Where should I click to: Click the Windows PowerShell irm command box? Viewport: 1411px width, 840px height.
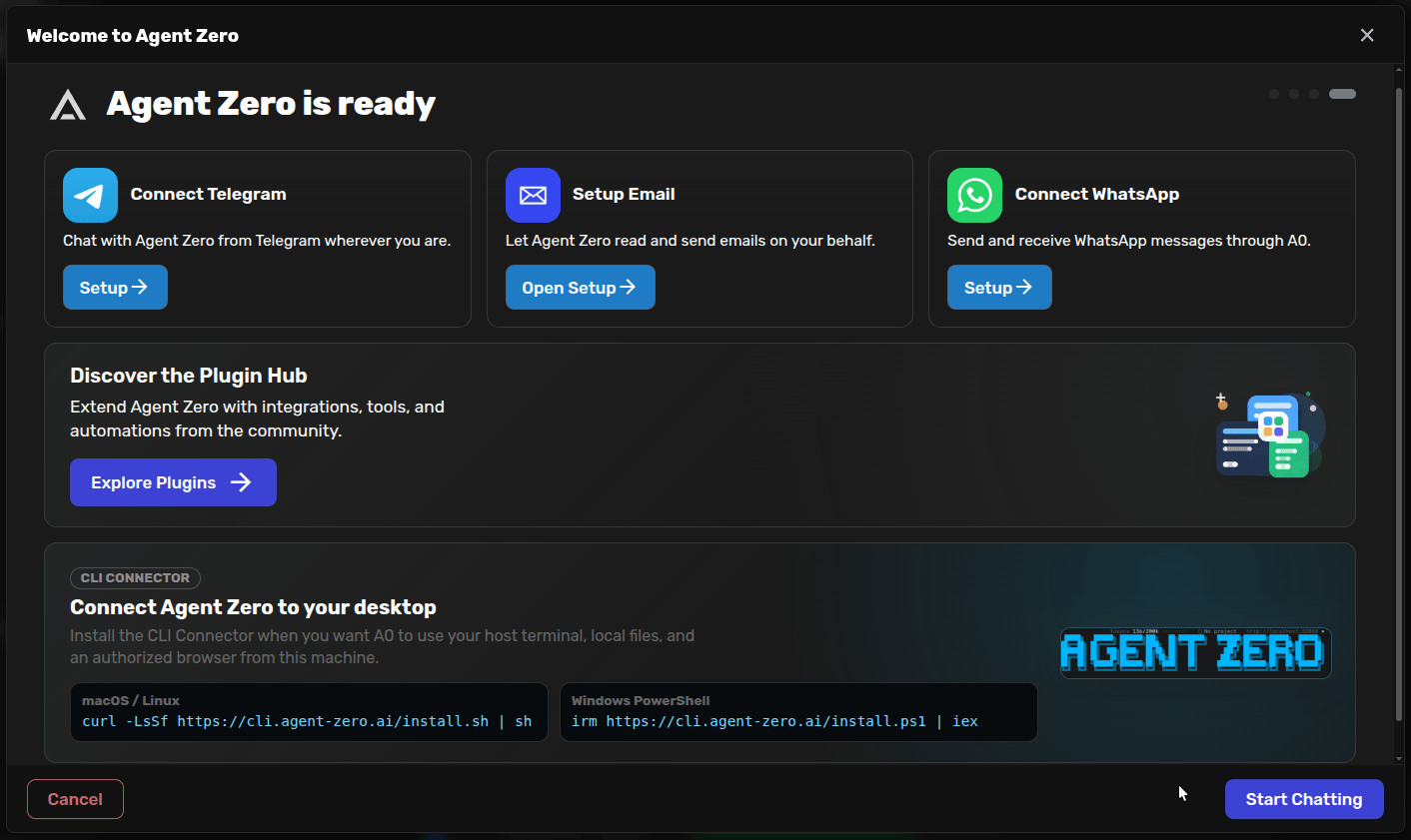[x=798, y=712]
